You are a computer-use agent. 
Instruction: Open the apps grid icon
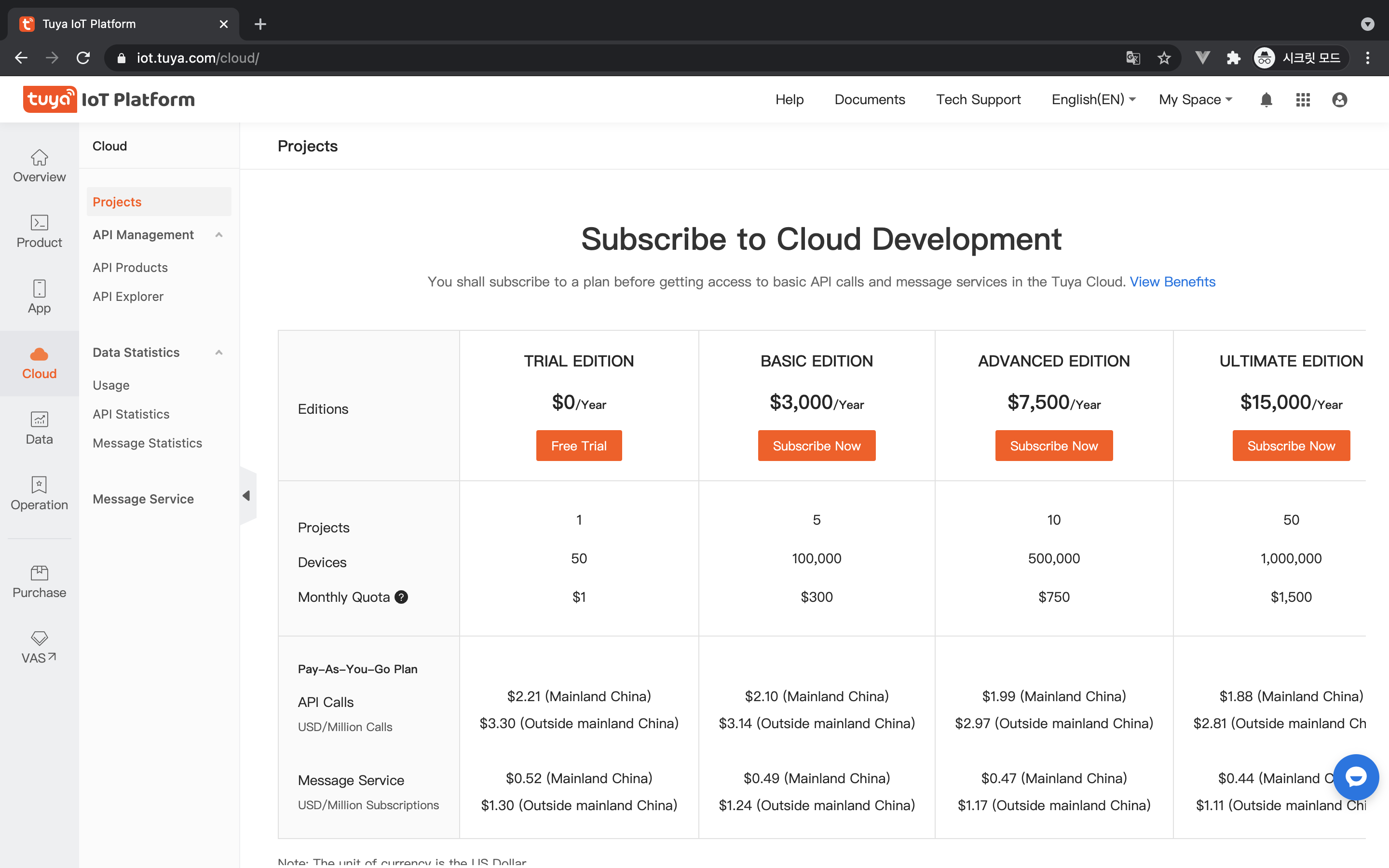click(x=1302, y=100)
